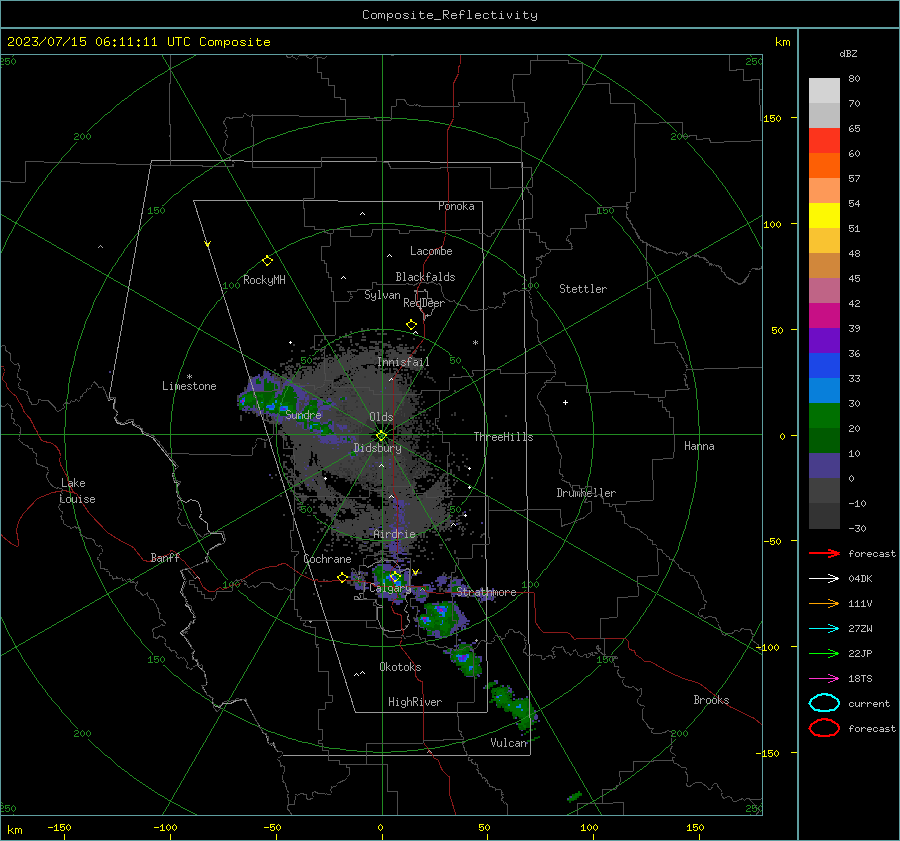
Task: Click the white plus marker west of Hanna
Action: tap(565, 402)
